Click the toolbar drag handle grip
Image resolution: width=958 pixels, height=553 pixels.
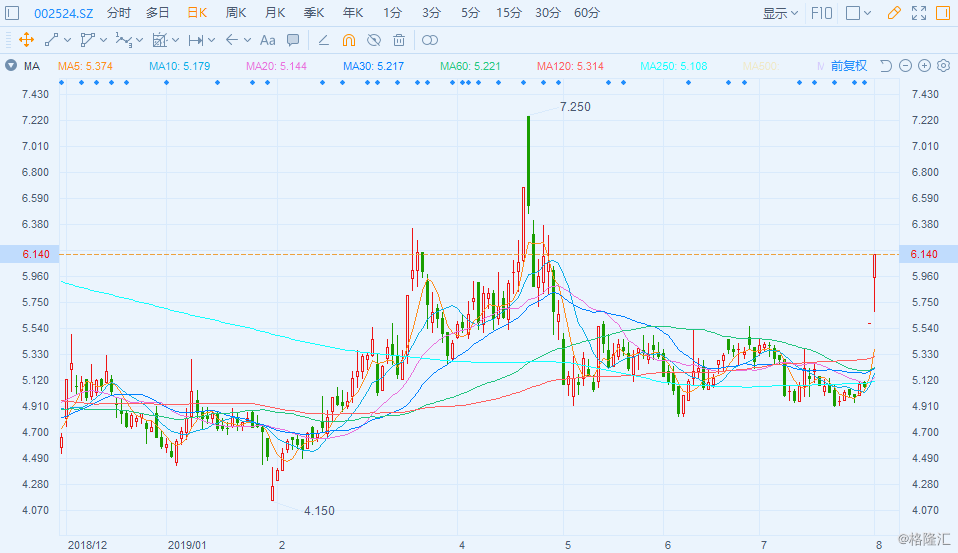(x=9, y=40)
